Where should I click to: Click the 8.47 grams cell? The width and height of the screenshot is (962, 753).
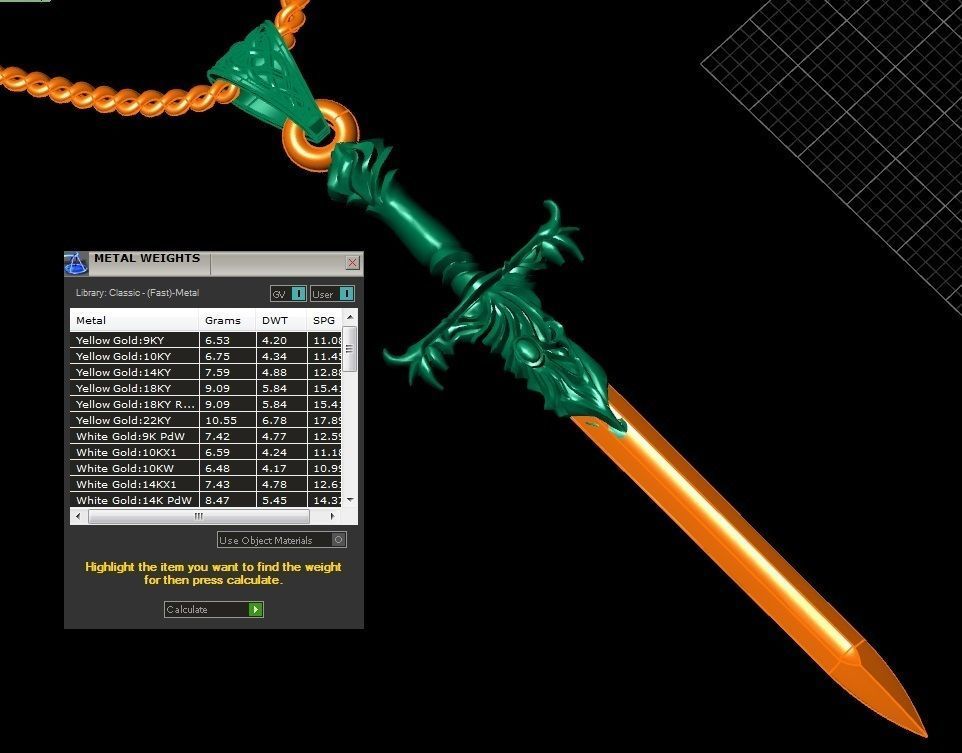point(228,500)
